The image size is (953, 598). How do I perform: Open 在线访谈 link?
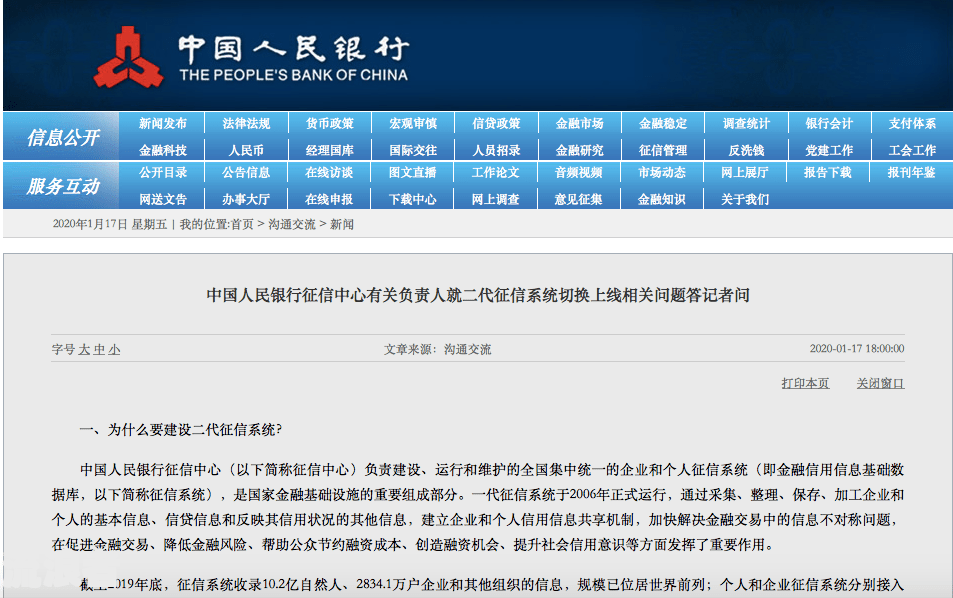pyautogui.click(x=329, y=173)
